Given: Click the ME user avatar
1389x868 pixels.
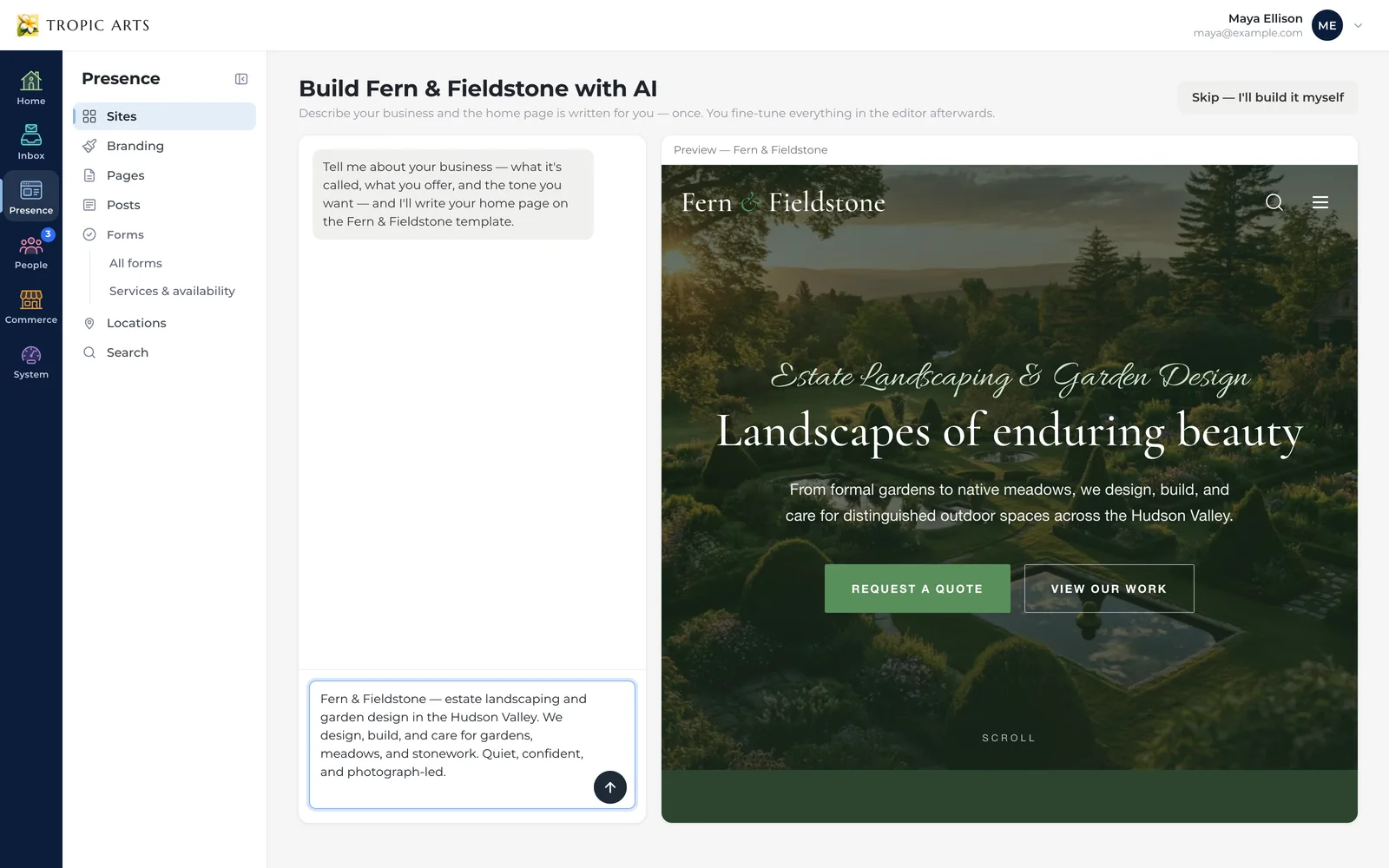Looking at the screenshot, I should 1327,25.
